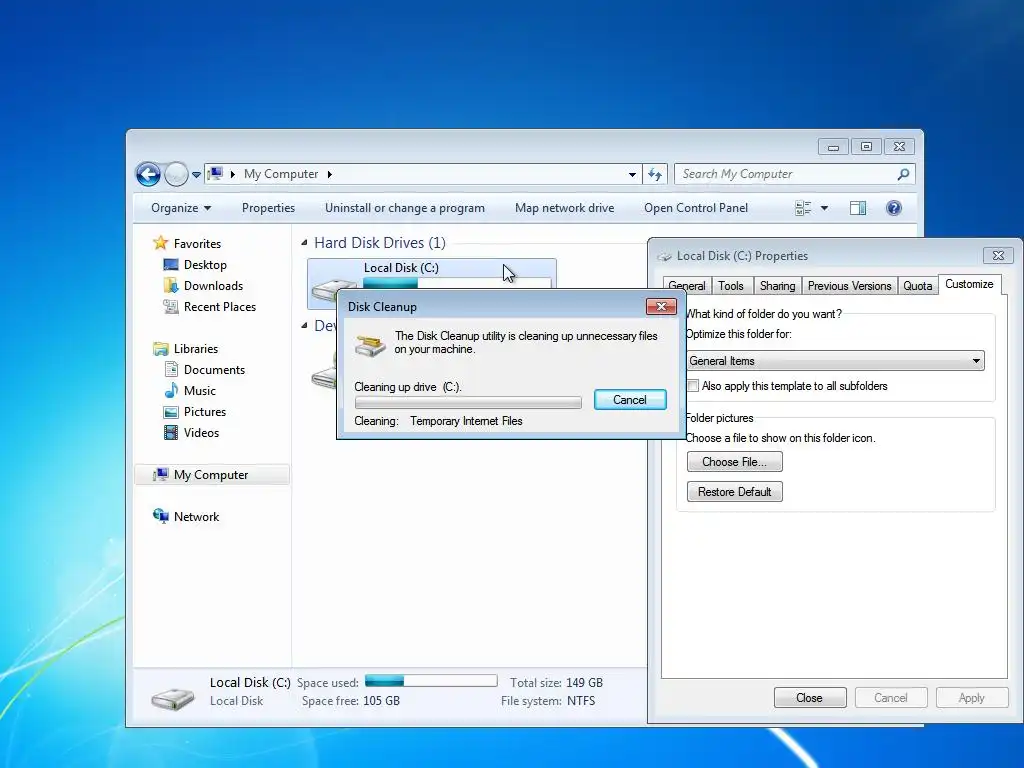Click the Space used bar in details pane
The height and width of the screenshot is (768, 1024).
click(431, 681)
